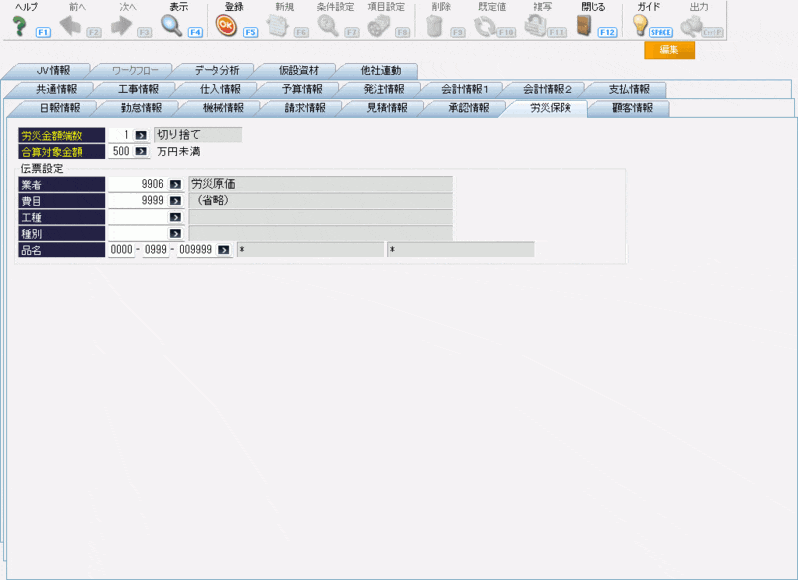Screen dimensions: 798x580
Task: Click the 表示 magnifying glass icon
Action: point(172,26)
